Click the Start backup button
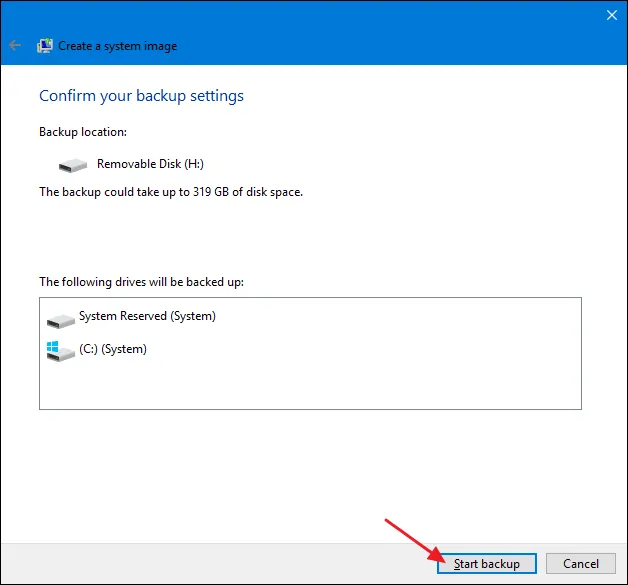 (x=487, y=563)
